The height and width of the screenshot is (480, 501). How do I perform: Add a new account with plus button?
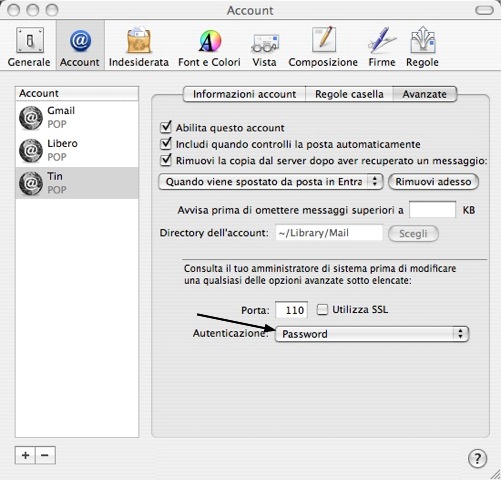tap(25, 455)
